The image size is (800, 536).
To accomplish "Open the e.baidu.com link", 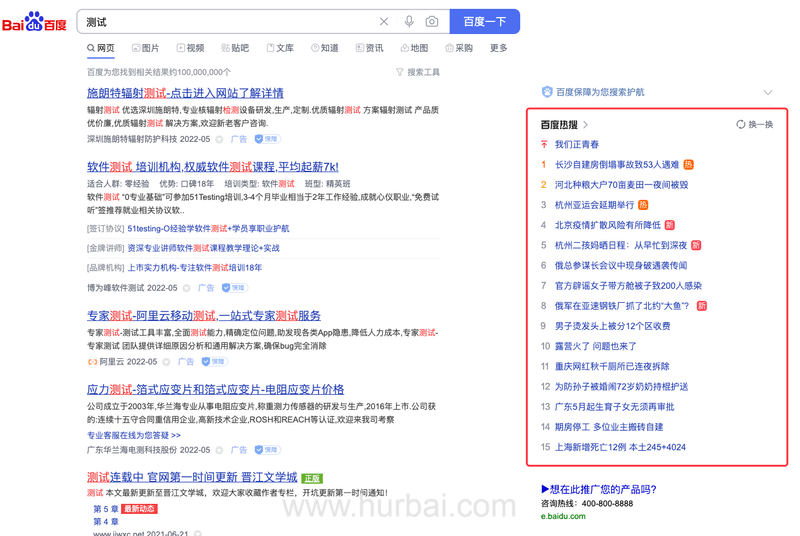I will [563, 516].
